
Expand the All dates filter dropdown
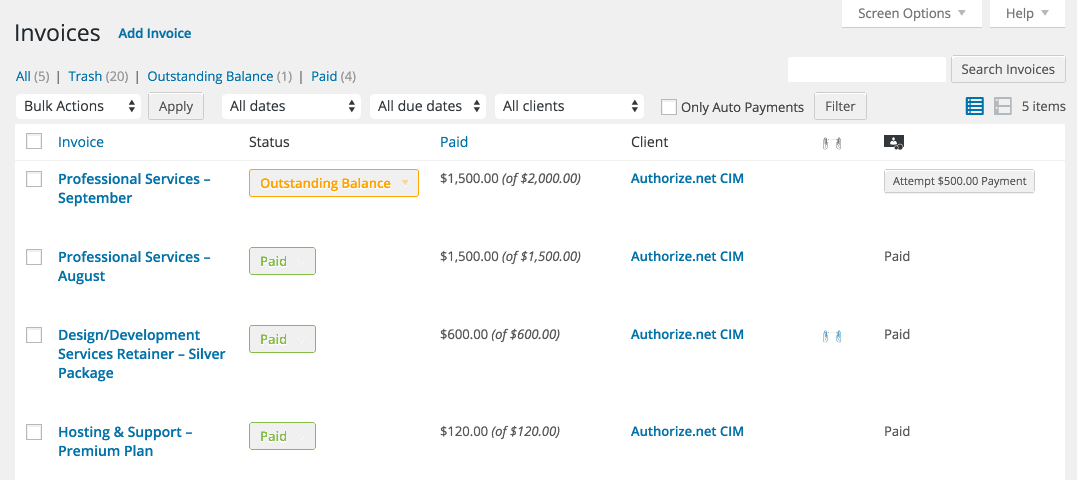[291, 106]
